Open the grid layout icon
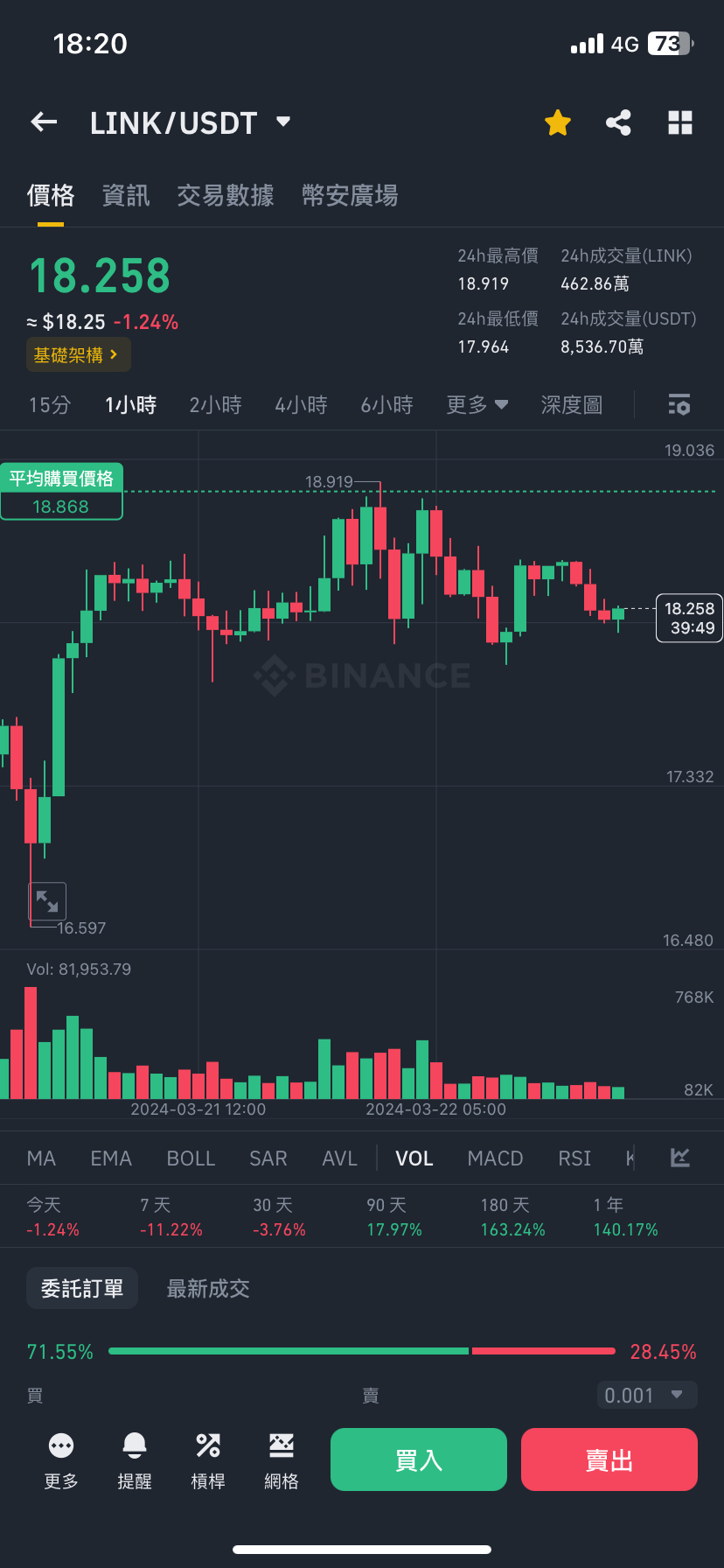The image size is (724, 1568). [x=680, y=122]
